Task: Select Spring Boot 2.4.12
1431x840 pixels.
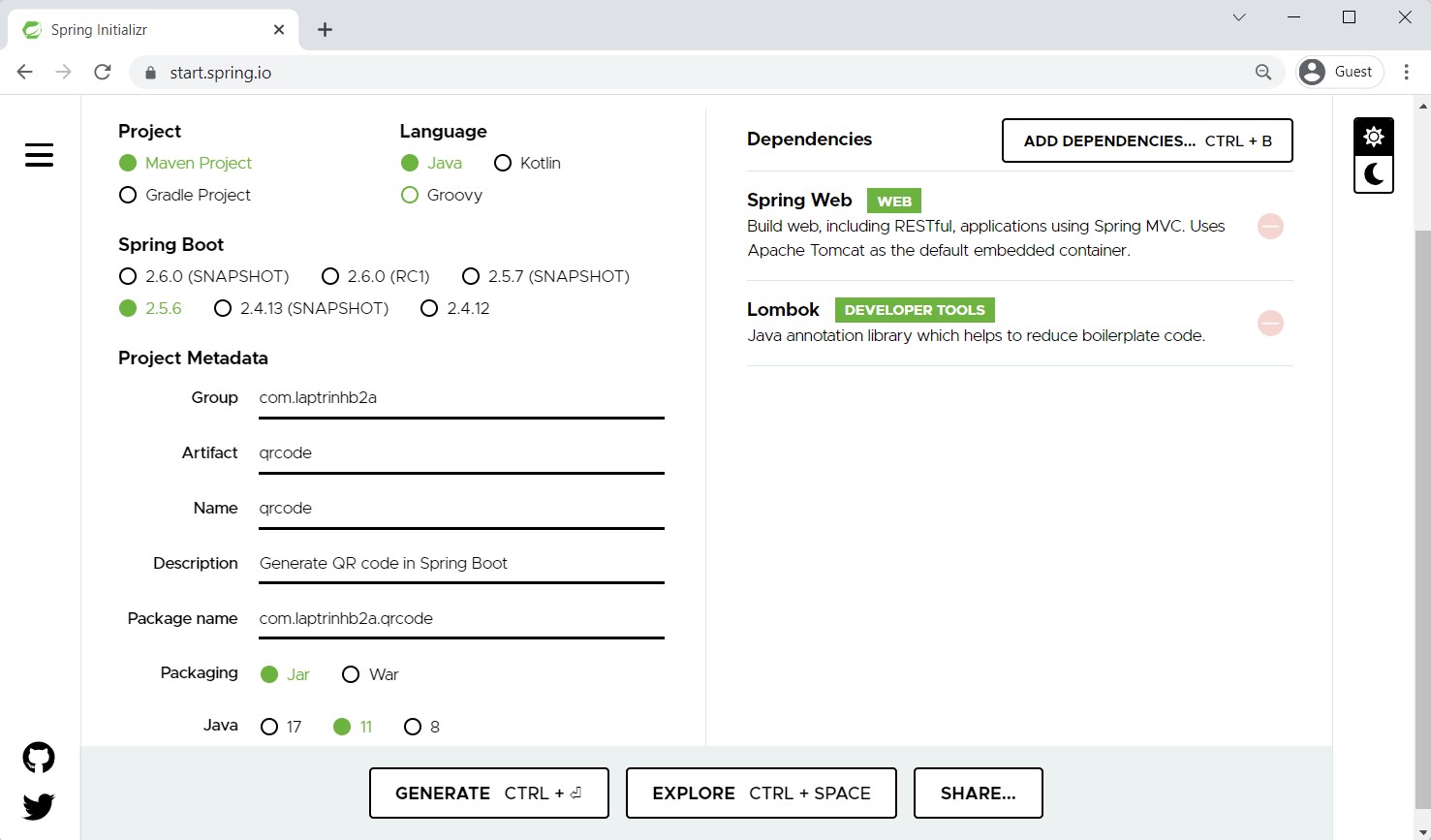Action: point(455,308)
